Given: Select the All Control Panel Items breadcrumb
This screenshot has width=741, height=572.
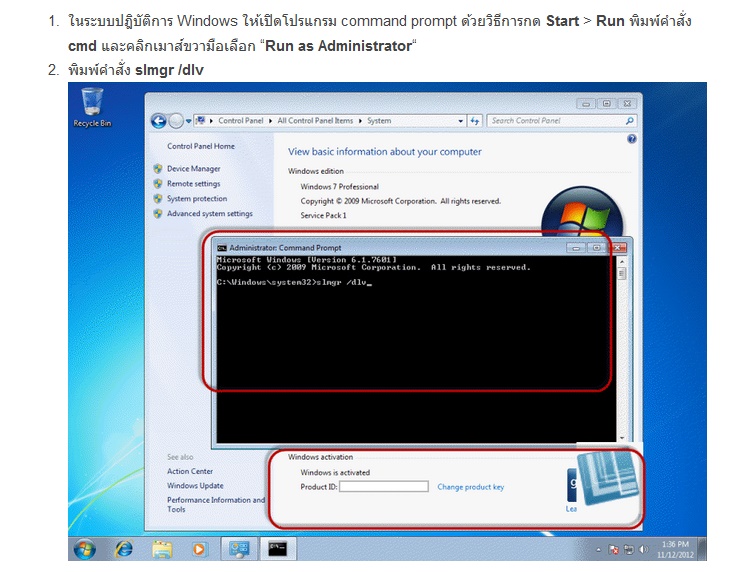Looking at the screenshot, I should (315, 121).
